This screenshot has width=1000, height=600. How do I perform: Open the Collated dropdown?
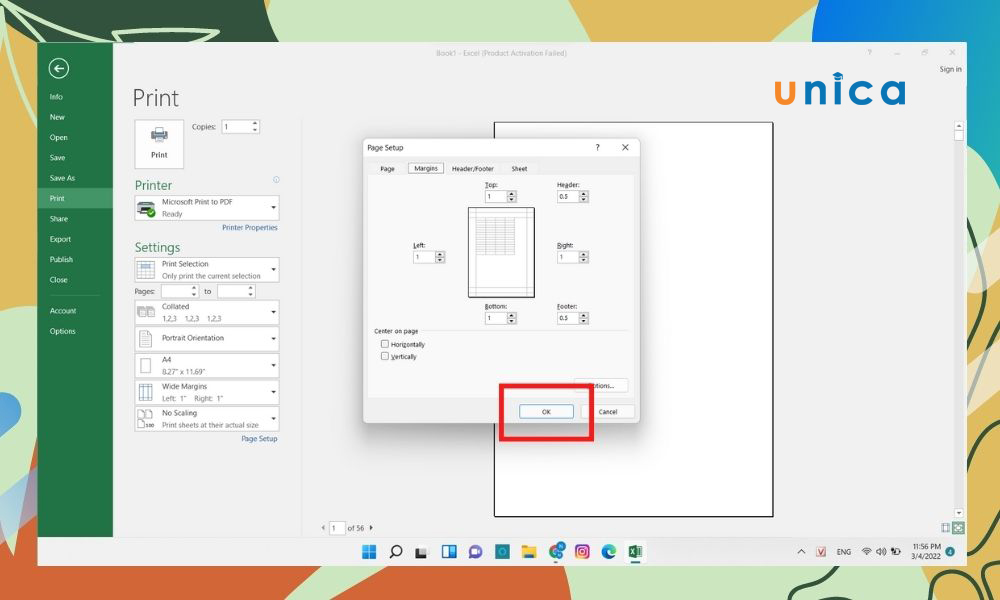207,312
